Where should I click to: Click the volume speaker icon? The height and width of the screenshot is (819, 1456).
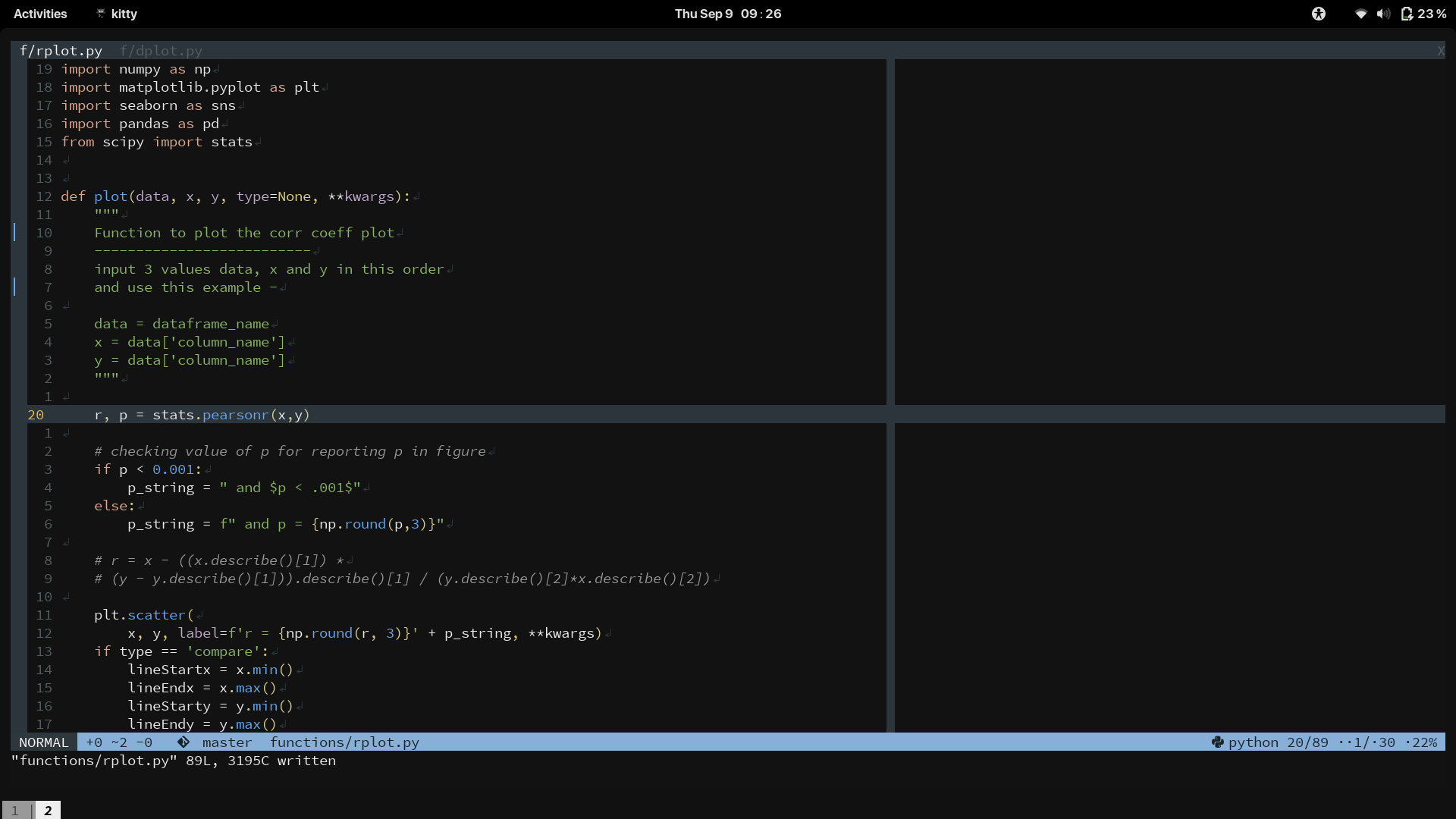coord(1383,14)
